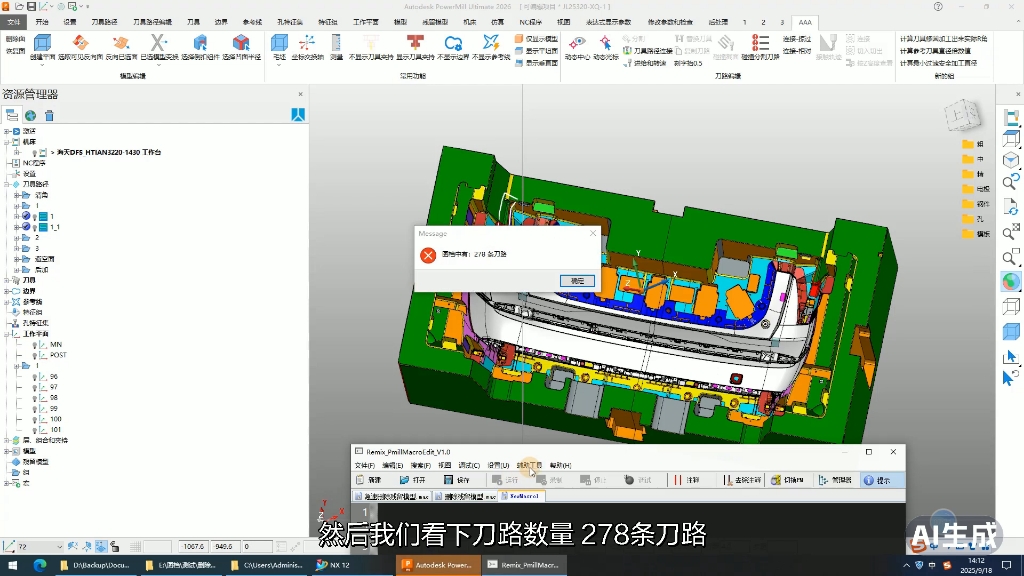Open the globe browser tab in explorer panel
The image size is (1024, 576).
click(x=30, y=116)
